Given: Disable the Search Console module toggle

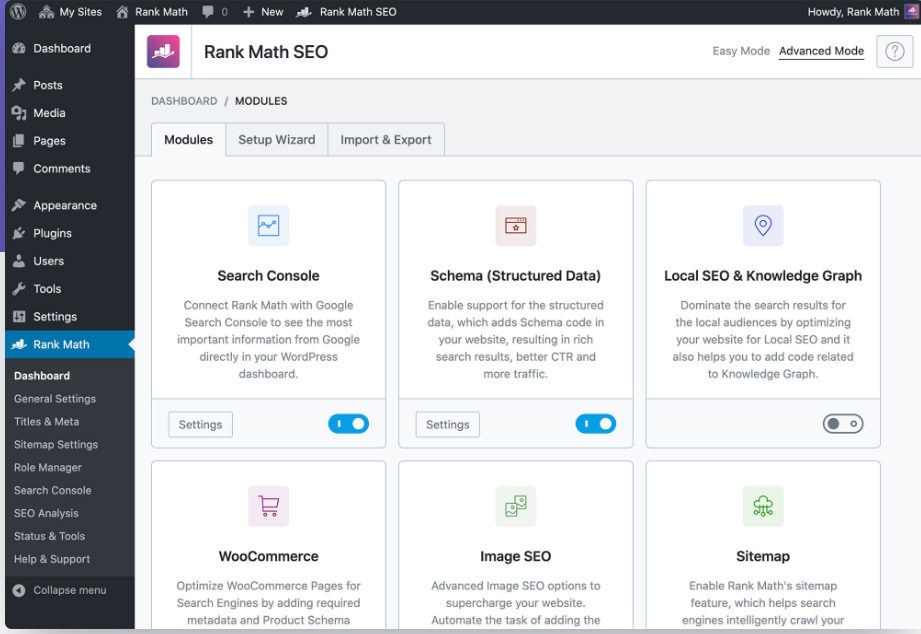Looking at the screenshot, I should (348, 424).
